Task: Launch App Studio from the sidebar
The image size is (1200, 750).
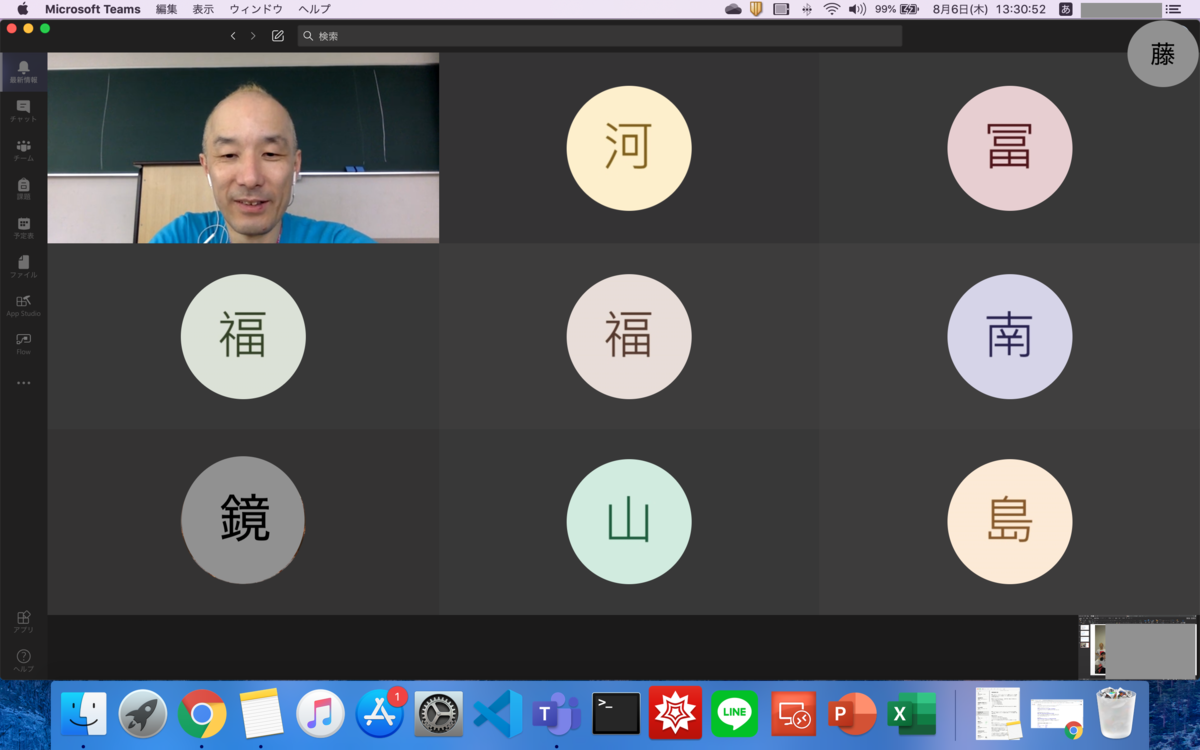Action: (x=23, y=305)
